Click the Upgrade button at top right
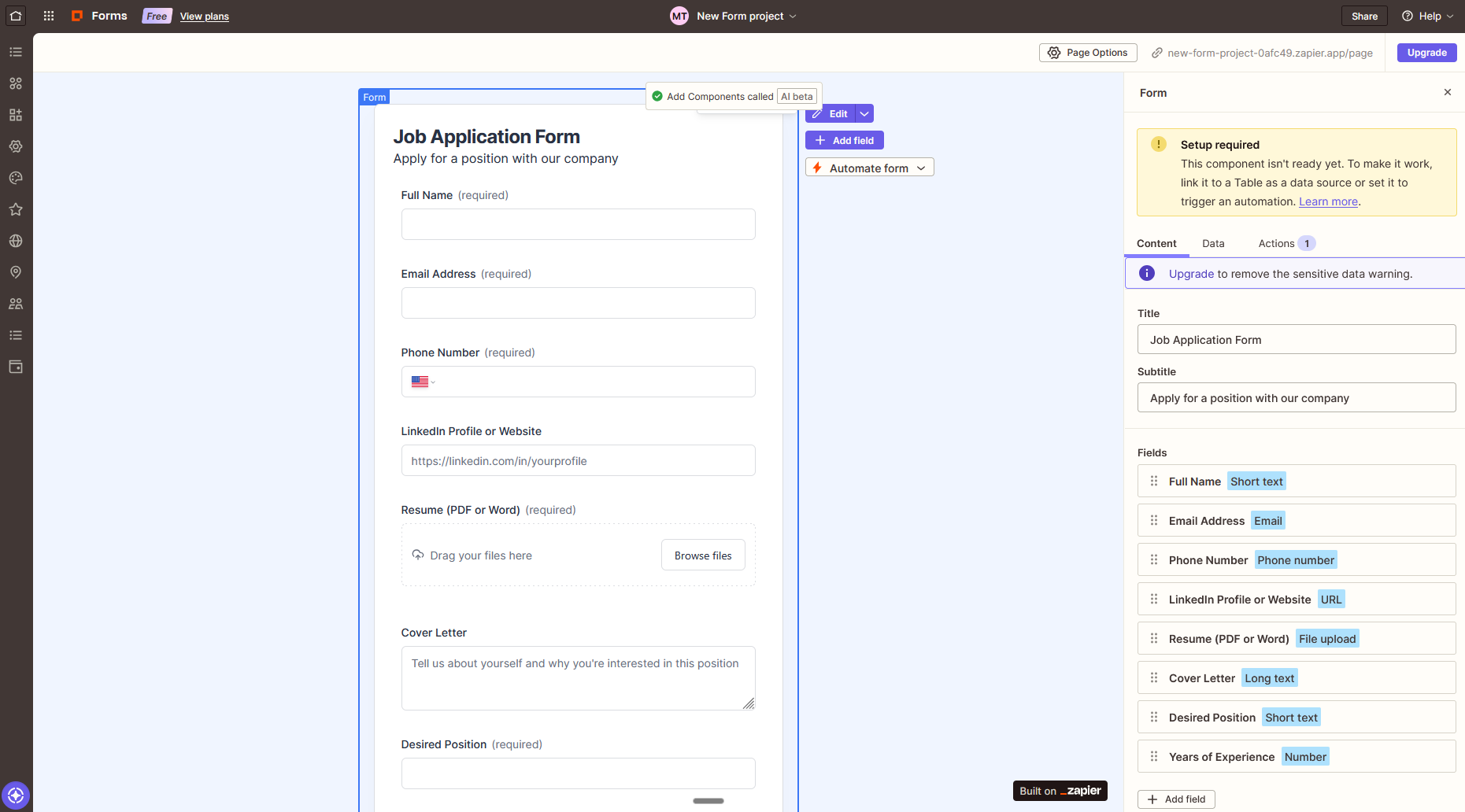The width and height of the screenshot is (1465, 812). (x=1426, y=53)
